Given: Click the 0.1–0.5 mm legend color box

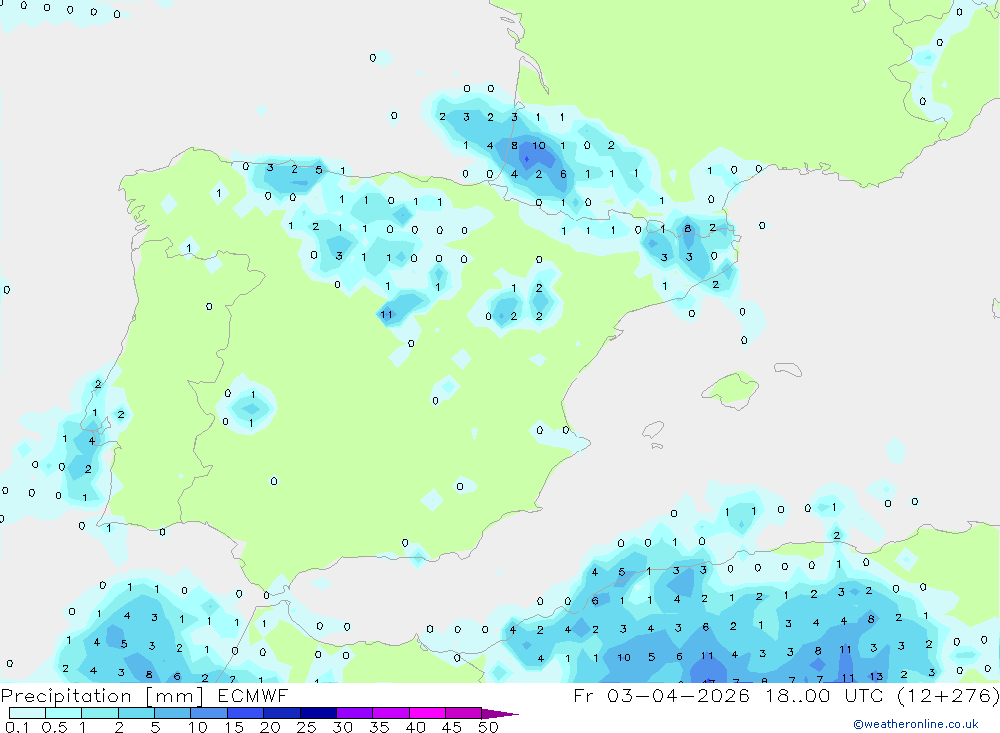Looking at the screenshot, I should tap(27, 713).
